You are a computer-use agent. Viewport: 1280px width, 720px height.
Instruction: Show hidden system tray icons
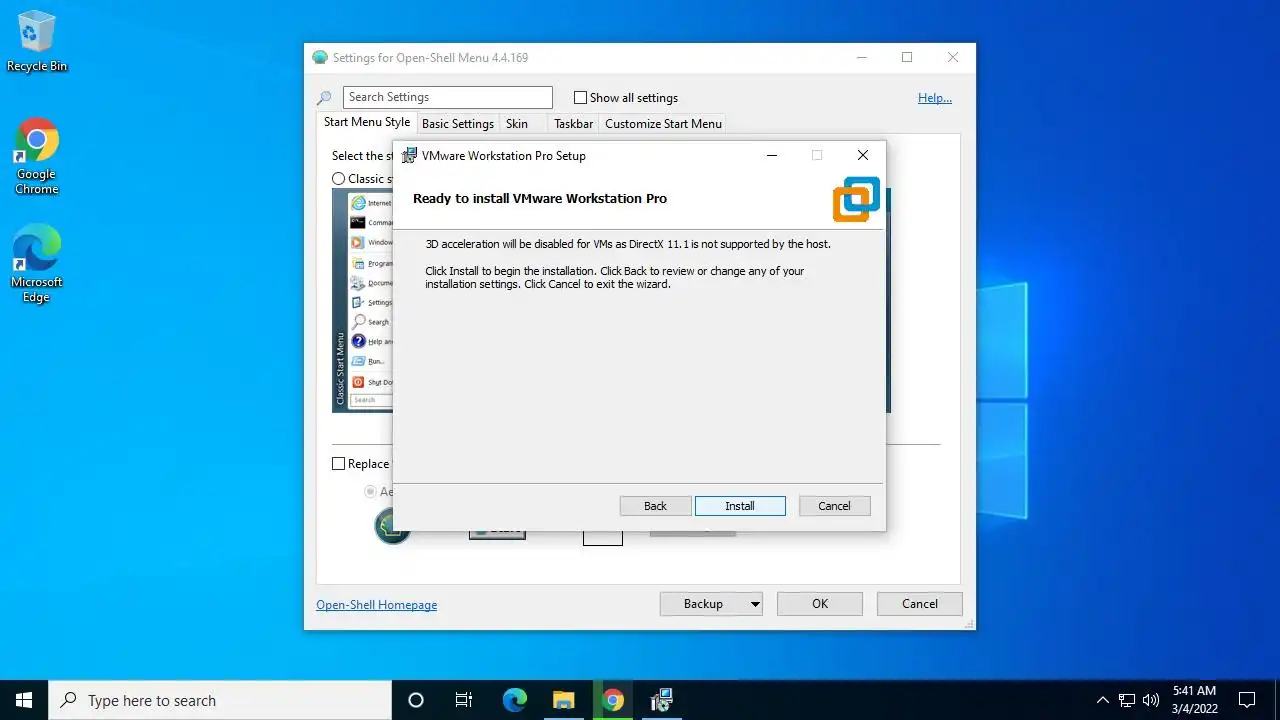[1103, 700]
